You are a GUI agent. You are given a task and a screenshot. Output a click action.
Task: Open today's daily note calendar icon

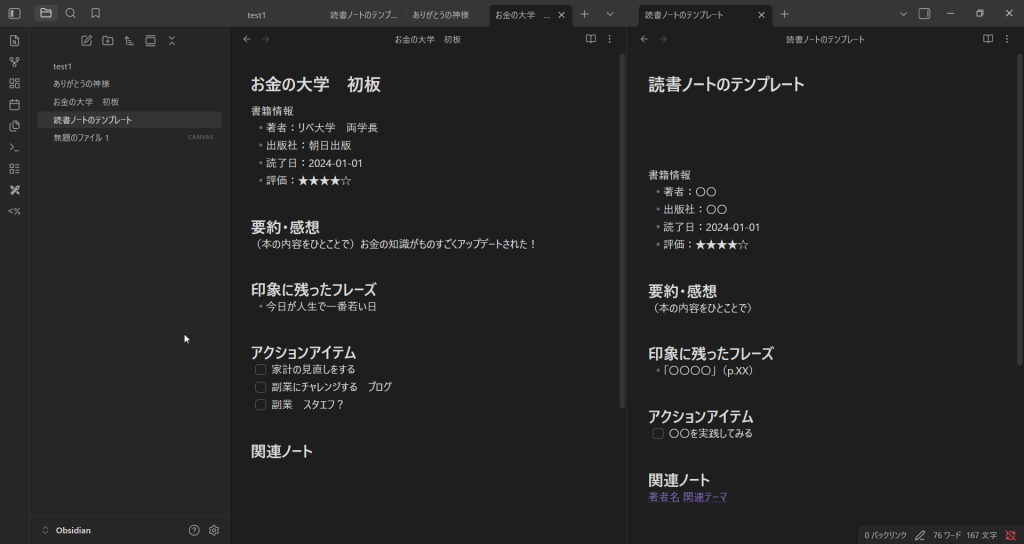(x=14, y=104)
